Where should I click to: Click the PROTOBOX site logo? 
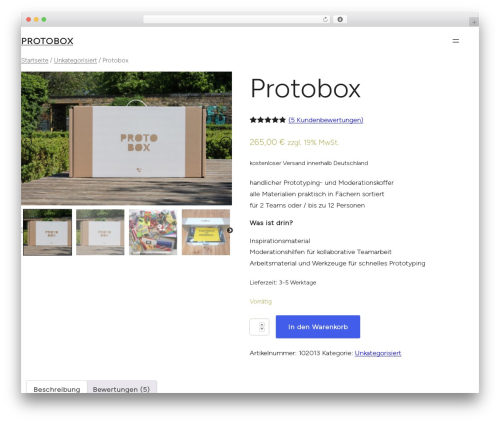(47, 41)
